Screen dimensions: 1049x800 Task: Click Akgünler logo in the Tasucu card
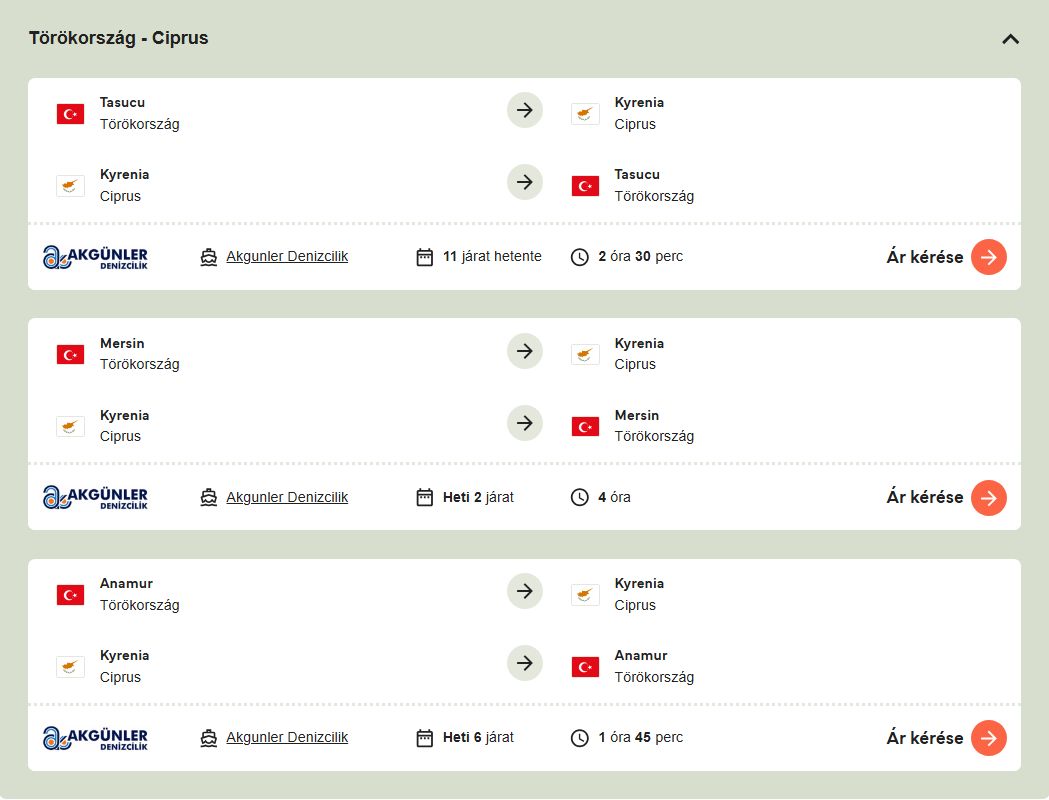pos(95,257)
